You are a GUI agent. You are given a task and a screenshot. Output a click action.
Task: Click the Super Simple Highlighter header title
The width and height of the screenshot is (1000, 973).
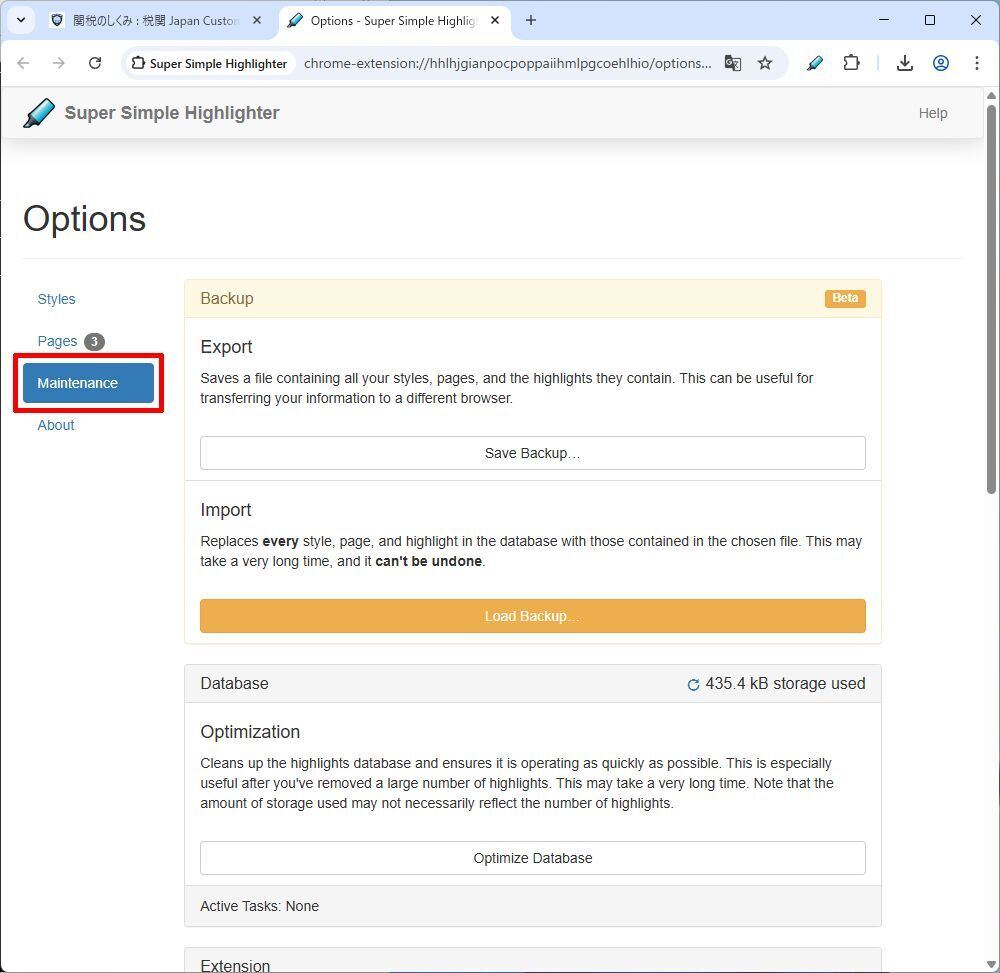pos(172,113)
